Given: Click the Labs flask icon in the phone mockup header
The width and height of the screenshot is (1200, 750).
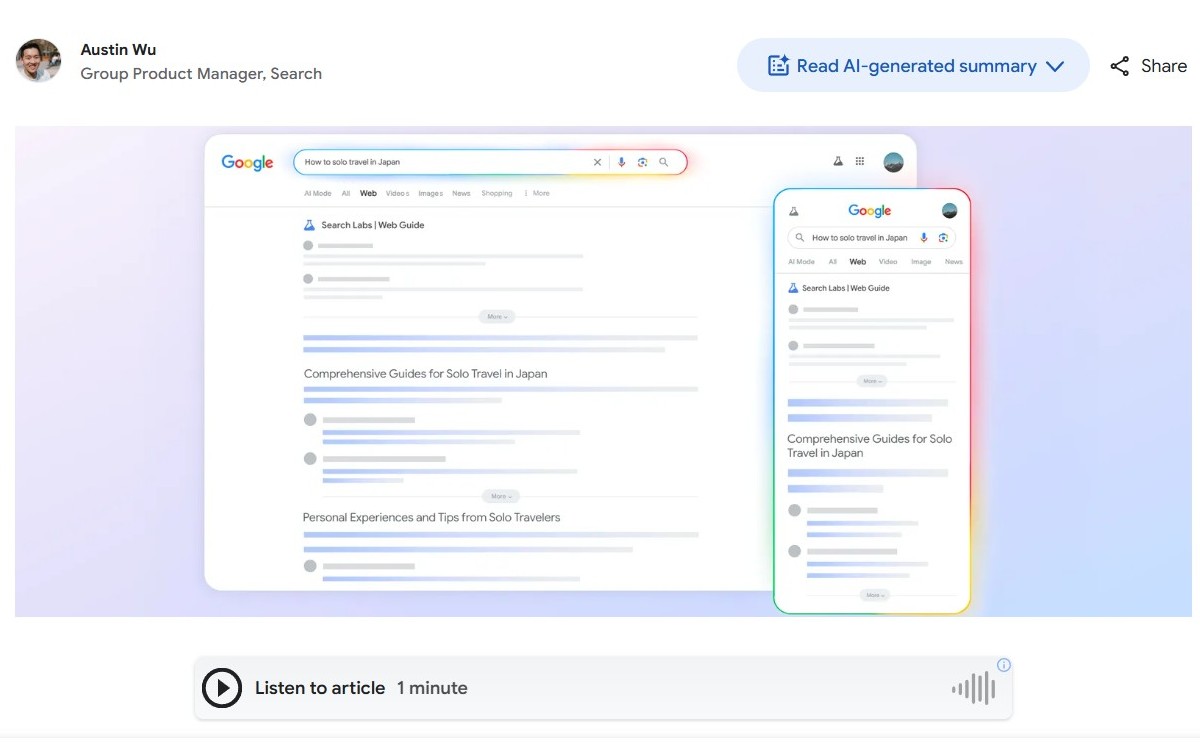Looking at the screenshot, I should [794, 211].
